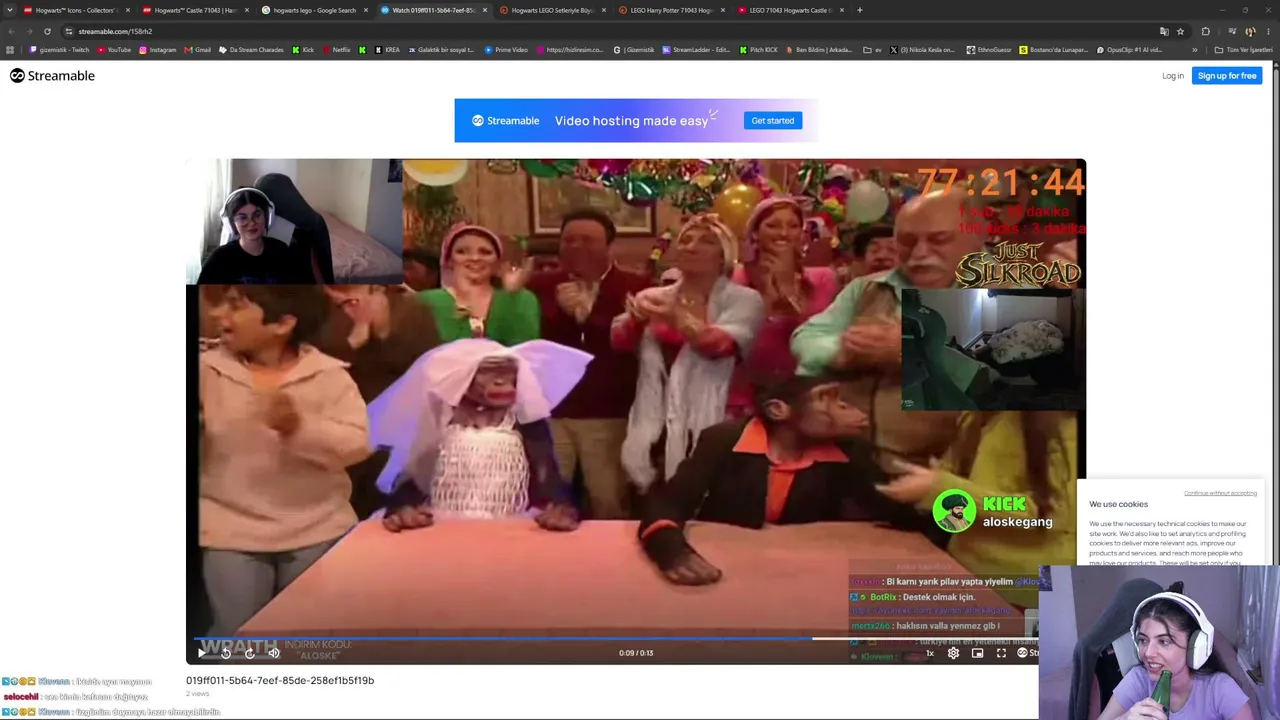Open the gizemistik Twitch bookmark
The height and width of the screenshot is (720, 1280).
tap(59, 50)
